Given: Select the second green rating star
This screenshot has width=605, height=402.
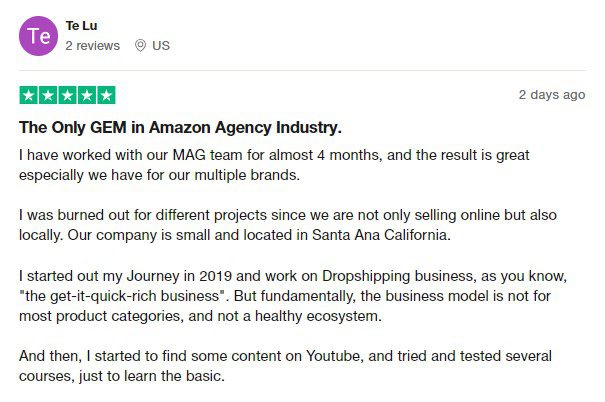Looking at the screenshot, I should 48,96.
